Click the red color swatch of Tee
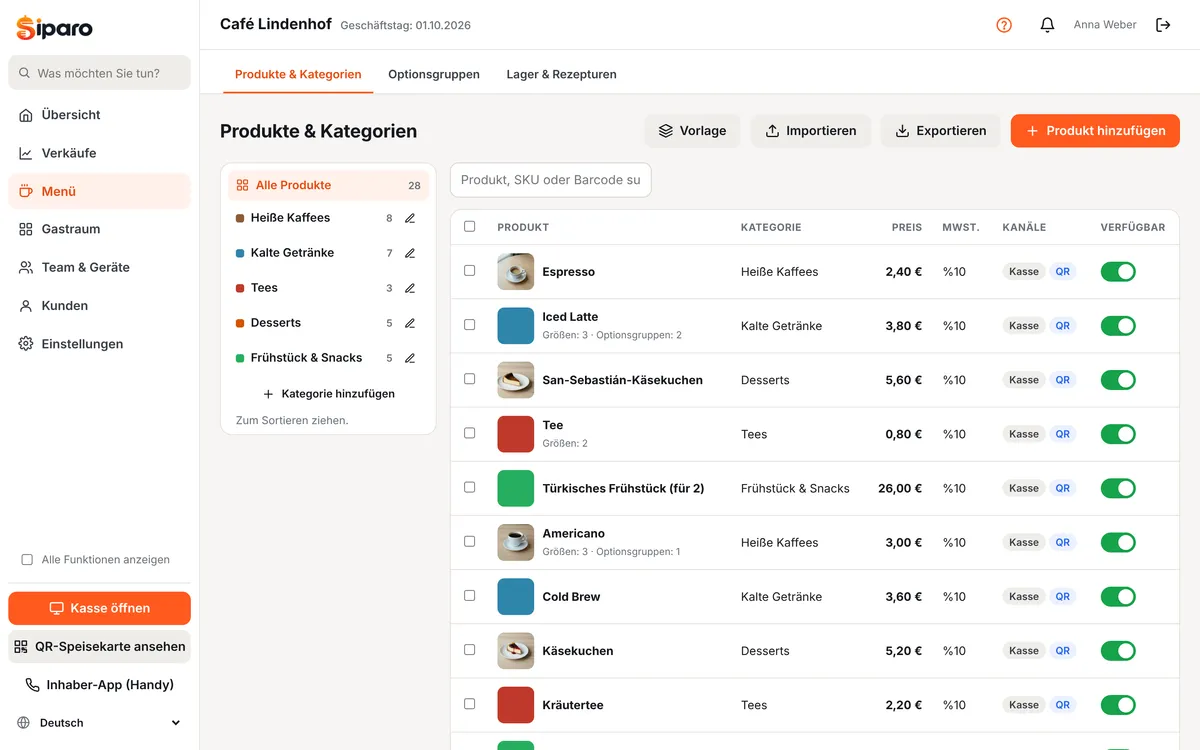1200x750 pixels. point(516,434)
